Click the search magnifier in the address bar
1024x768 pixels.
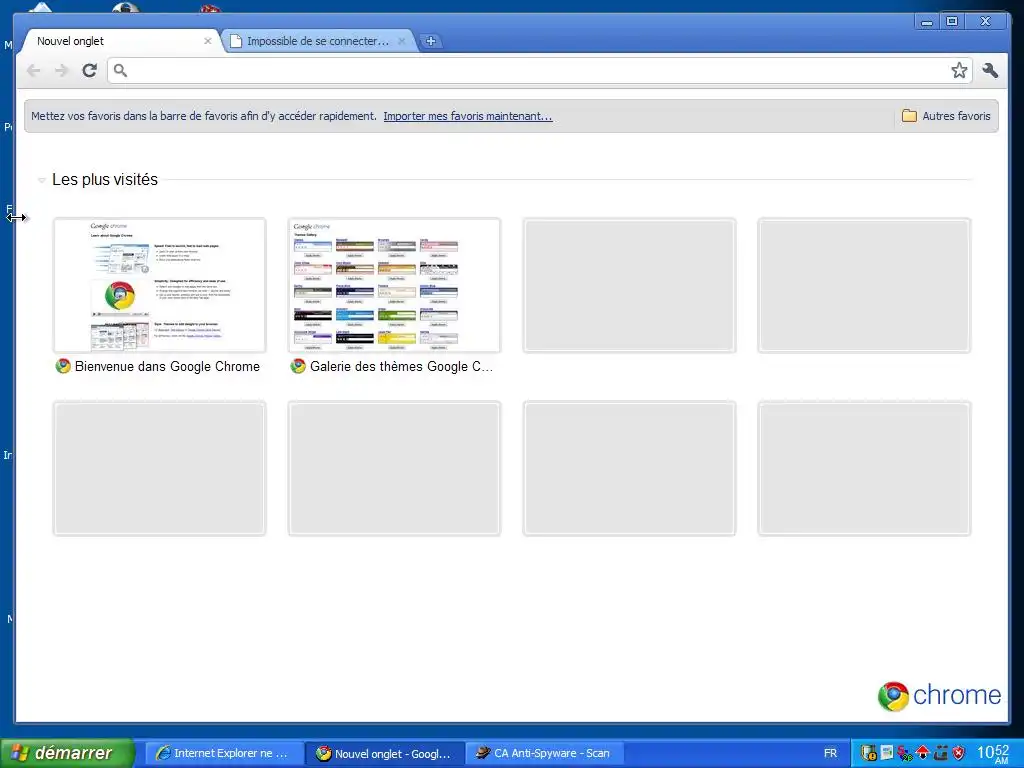tap(120, 71)
